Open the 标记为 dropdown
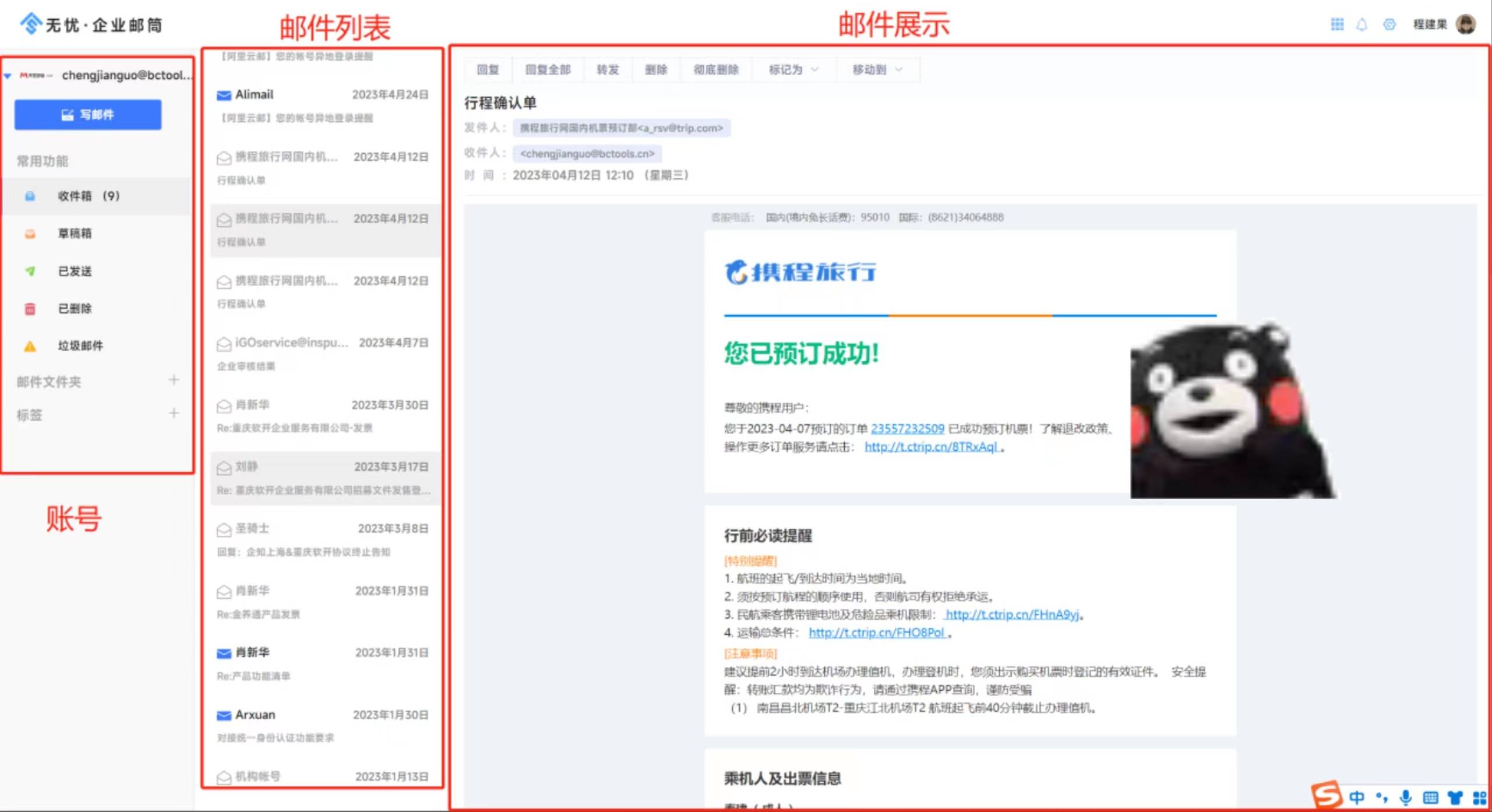 tap(793, 70)
